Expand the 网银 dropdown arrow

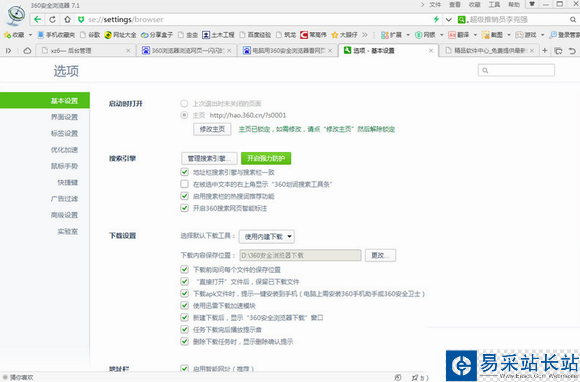pyautogui.click(x=441, y=35)
